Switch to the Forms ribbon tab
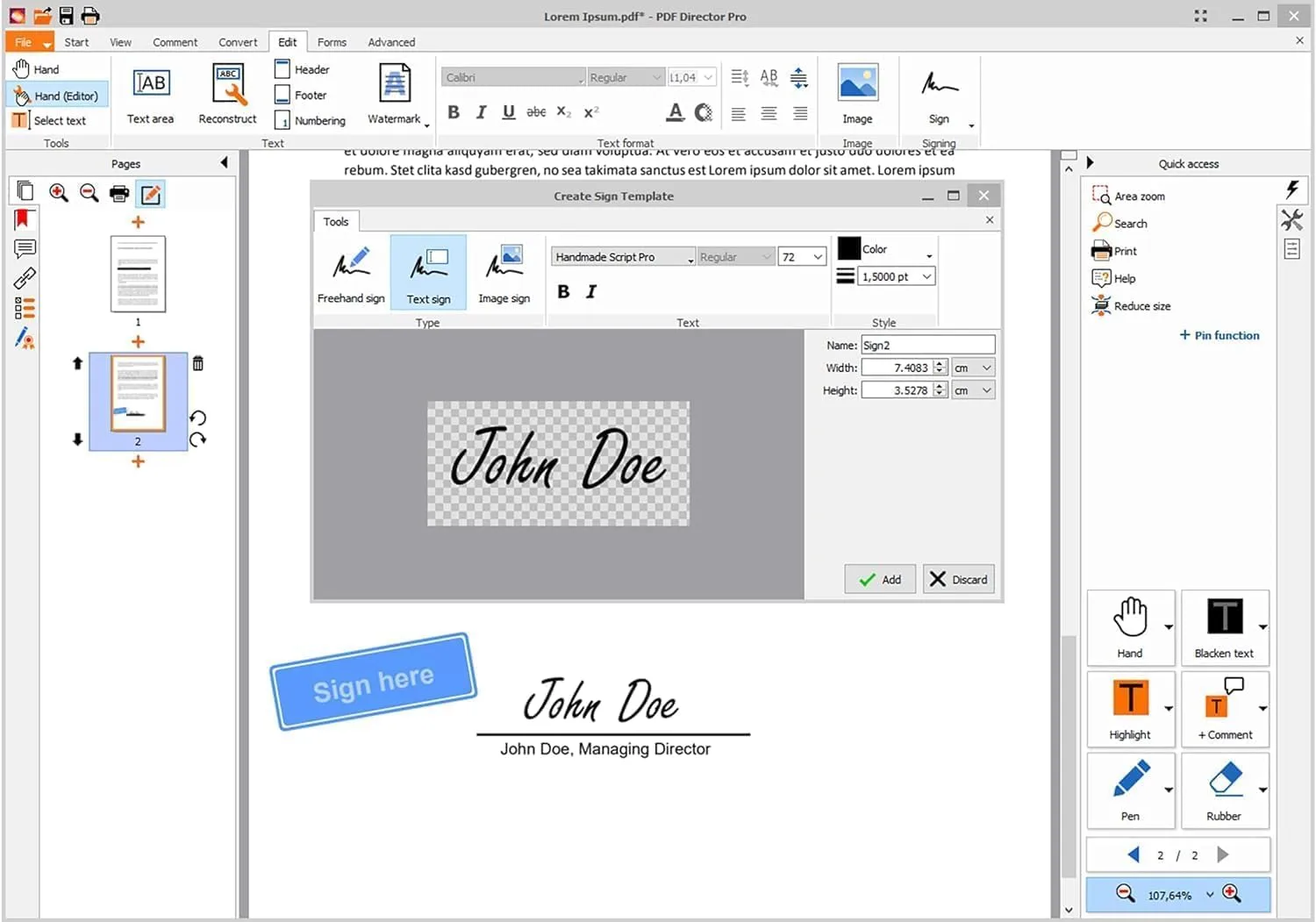 tap(332, 41)
